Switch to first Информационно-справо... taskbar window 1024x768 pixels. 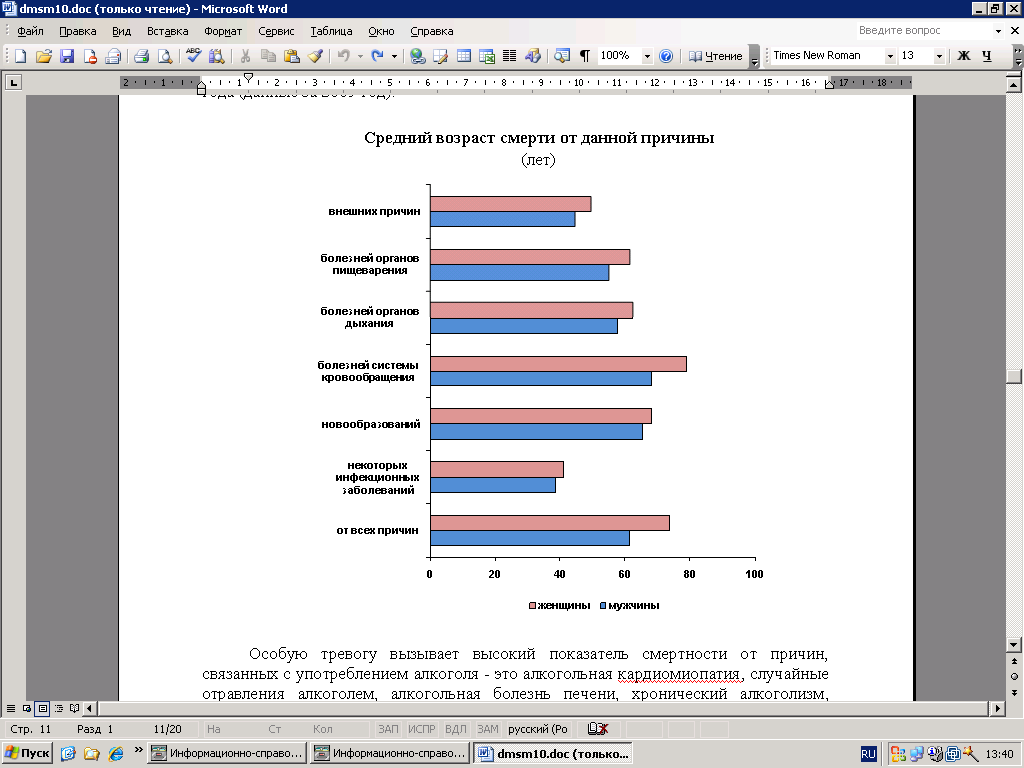(x=226, y=753)
